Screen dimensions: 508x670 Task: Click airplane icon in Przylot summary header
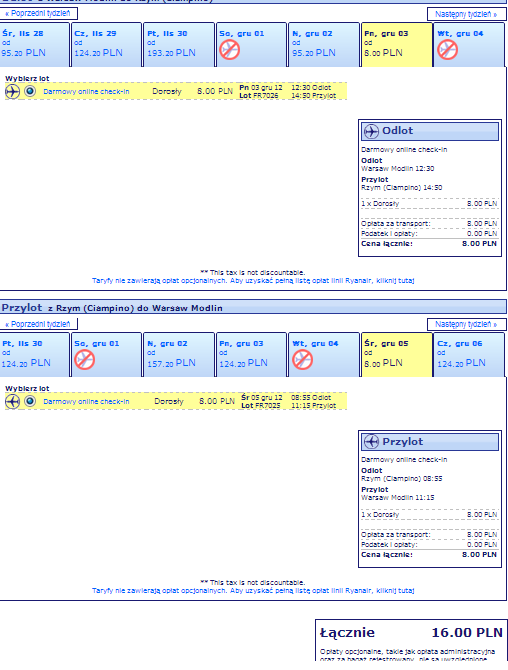click(x=371, y=441)
